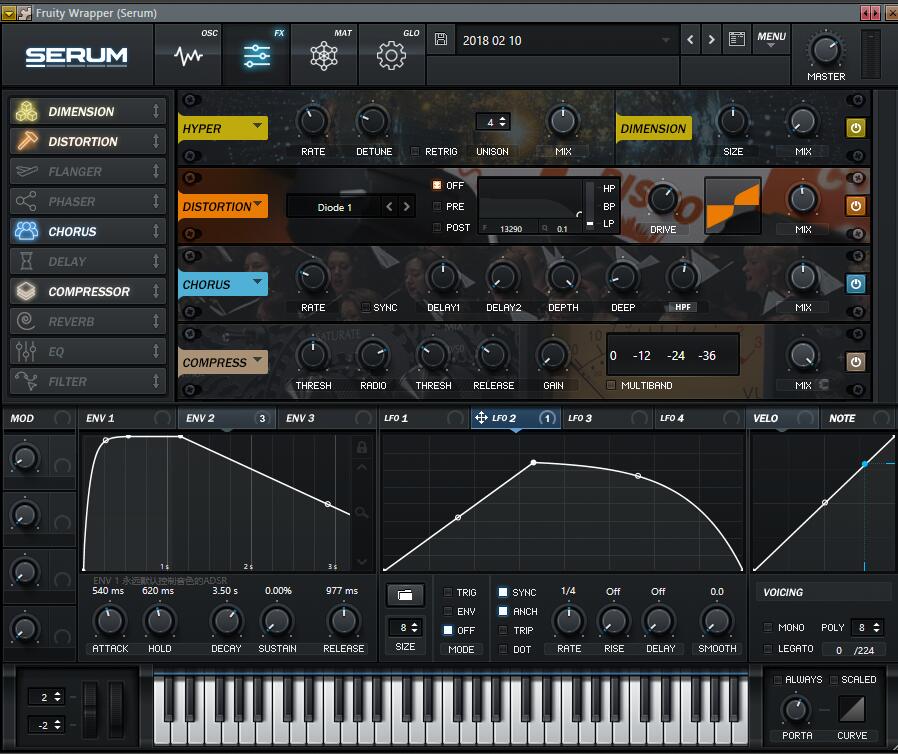Select next distortion type arrow
The image size is (898, 754).
[x=407, y=207]
